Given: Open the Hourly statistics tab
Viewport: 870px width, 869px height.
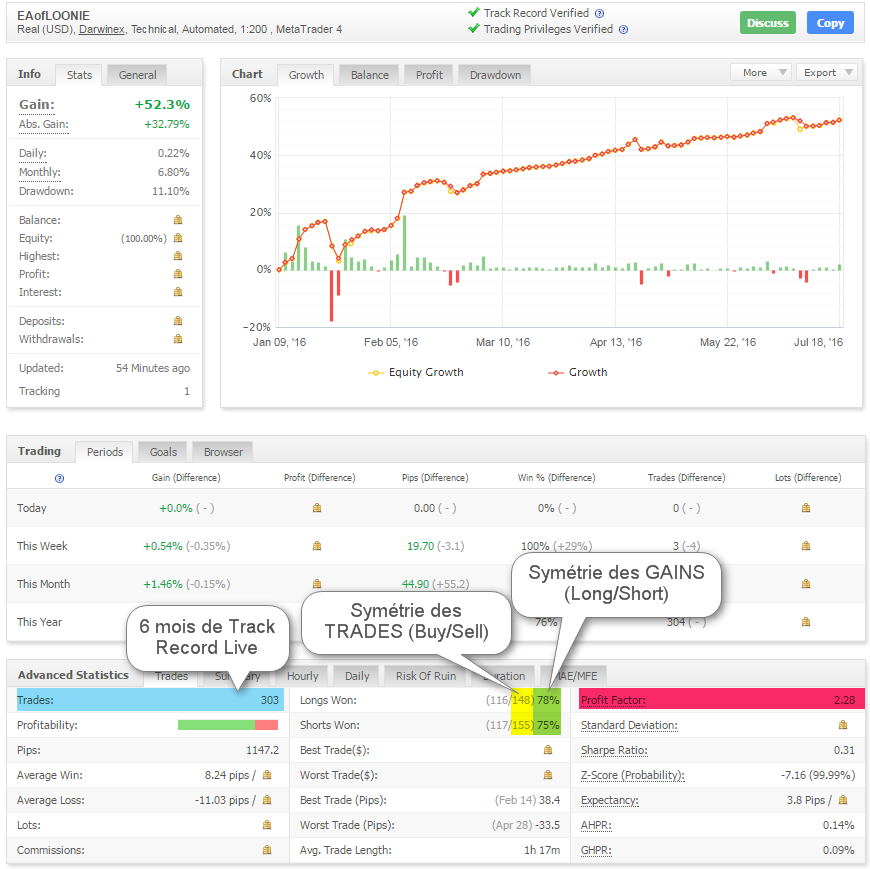Looking at the screenshot, I should (x=303, y=676).
